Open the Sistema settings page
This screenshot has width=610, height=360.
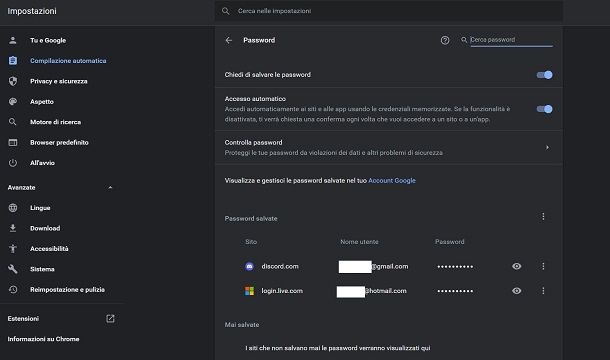(42, 269)
